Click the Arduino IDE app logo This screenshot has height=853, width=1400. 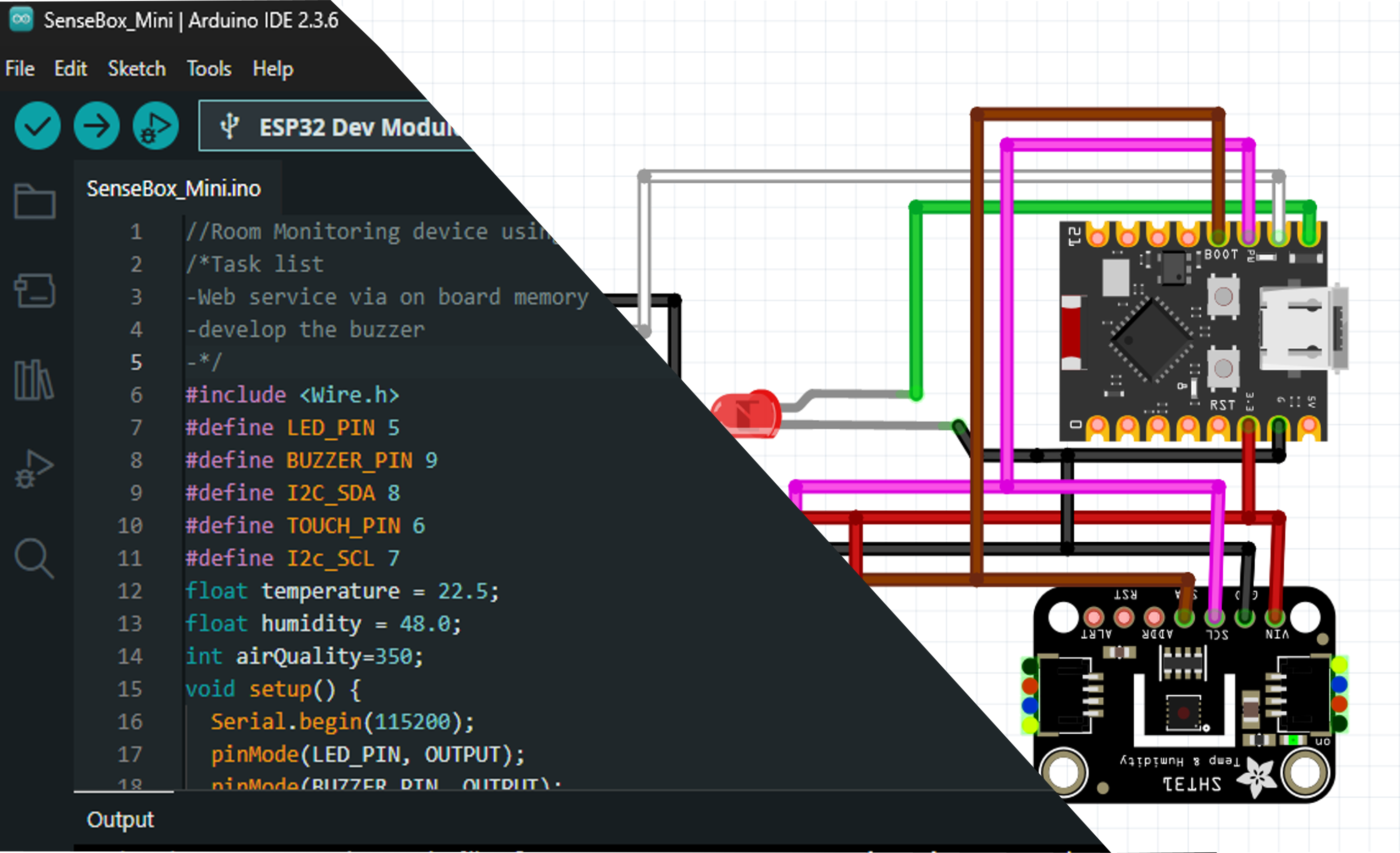[22, 20]
